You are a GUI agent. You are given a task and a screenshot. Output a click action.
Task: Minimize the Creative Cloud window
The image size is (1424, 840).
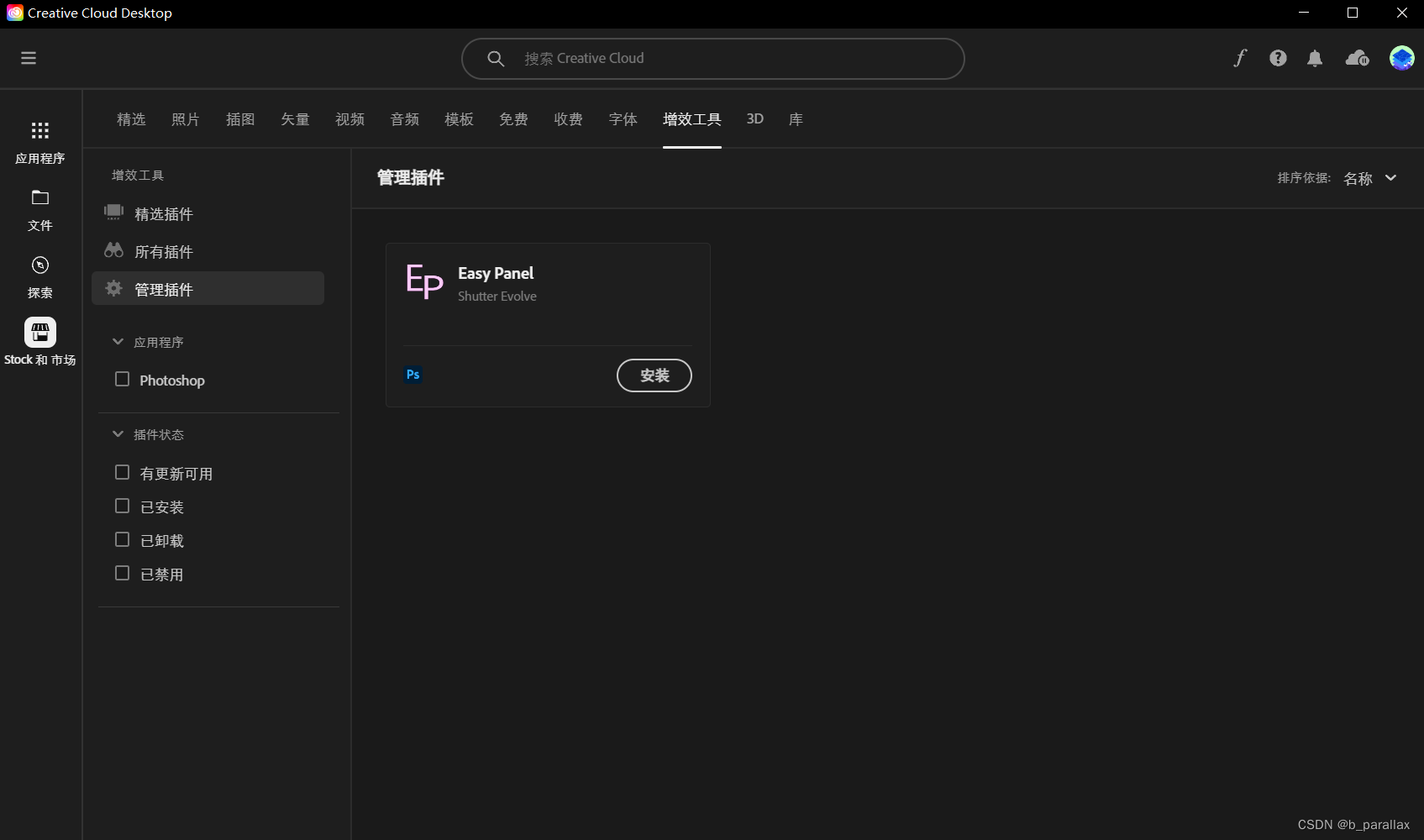coord(1304,13)
